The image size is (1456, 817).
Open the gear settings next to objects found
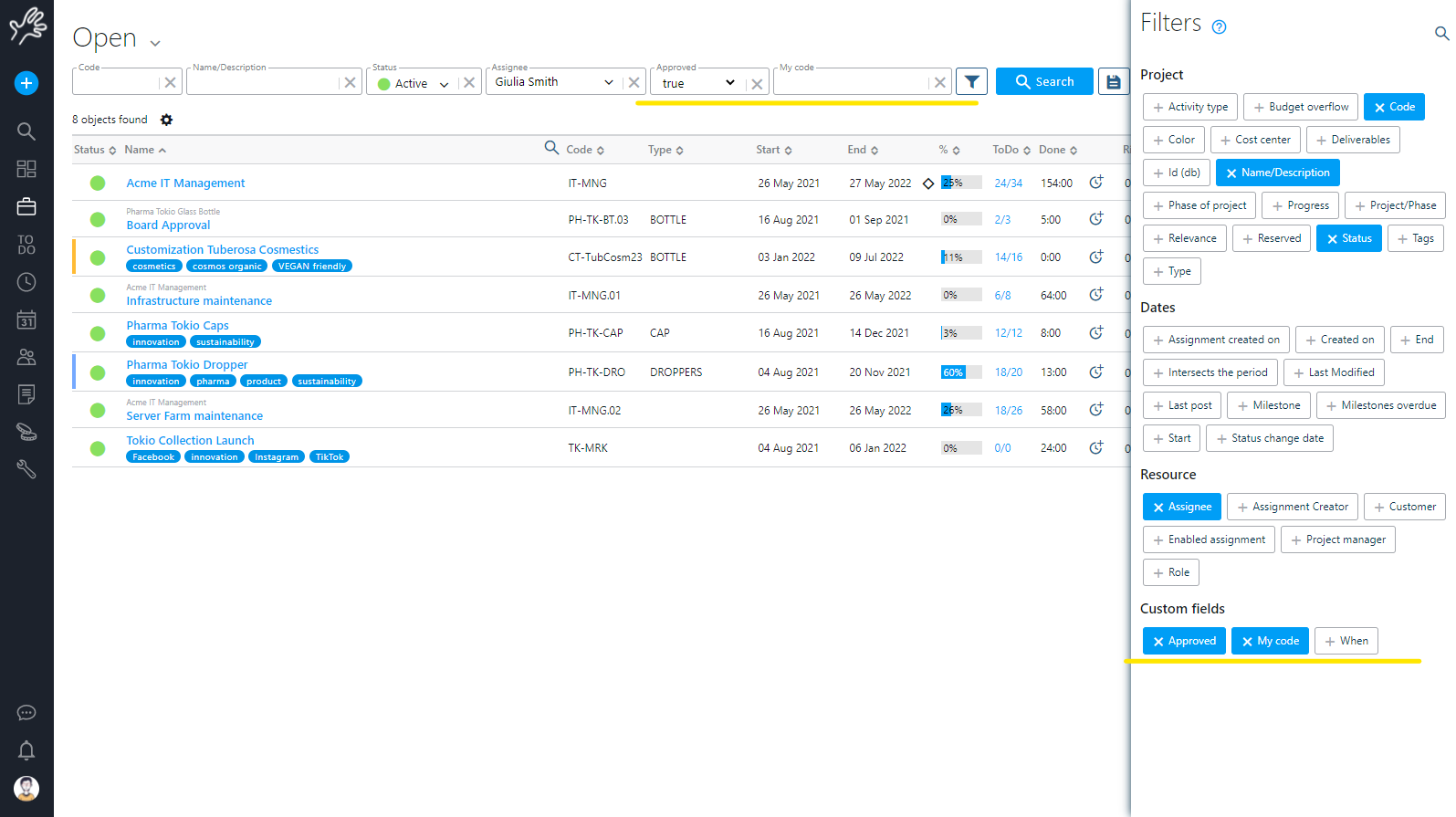(x=166, y=120)
